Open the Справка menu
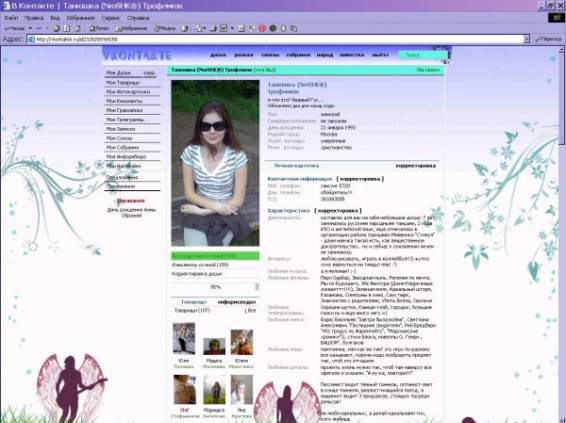The height and width of the screenshot is (423, 566). (x=138, y=18)
